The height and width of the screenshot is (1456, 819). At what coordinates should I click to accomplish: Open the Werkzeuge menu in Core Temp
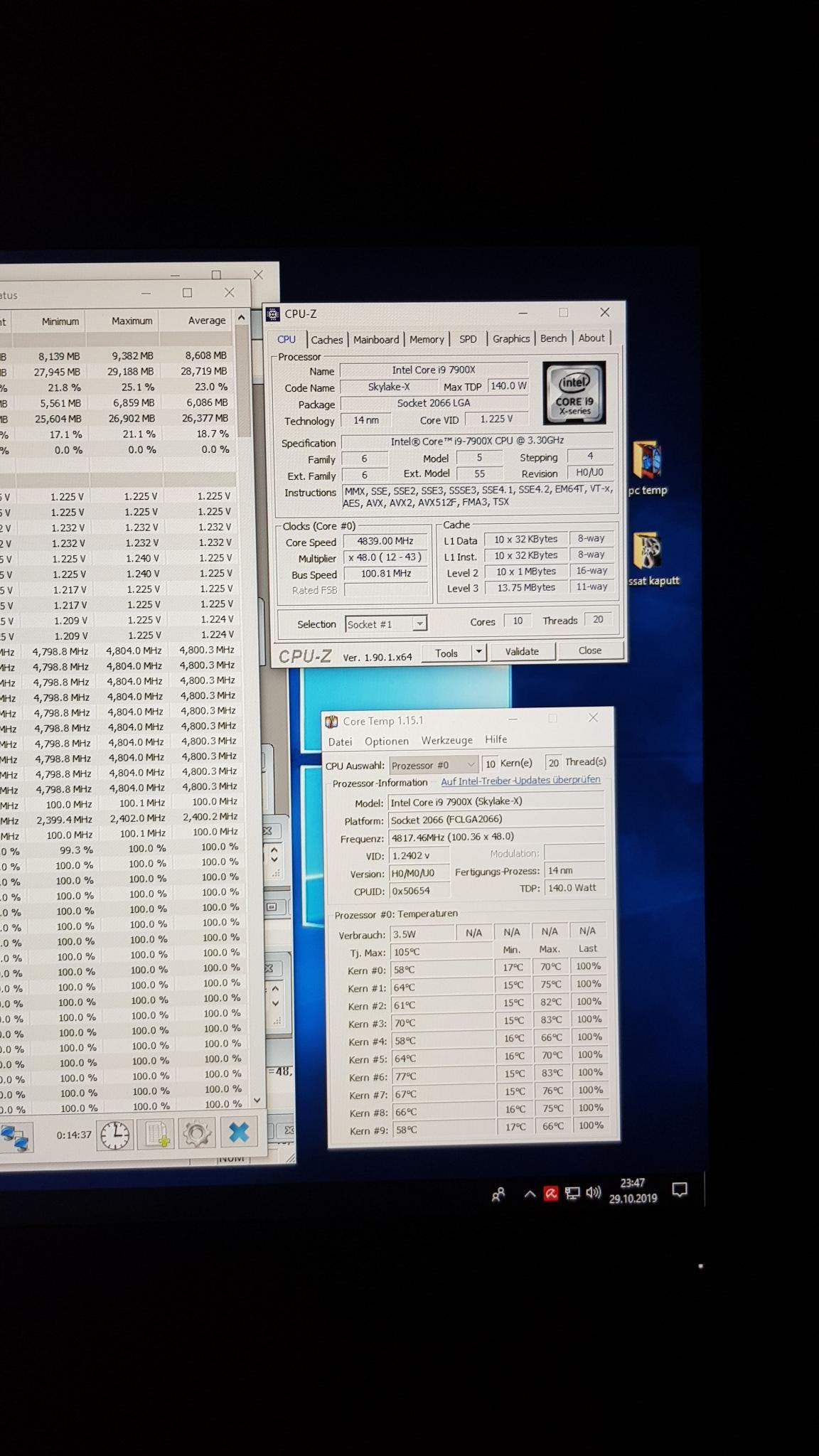(447, 740)
